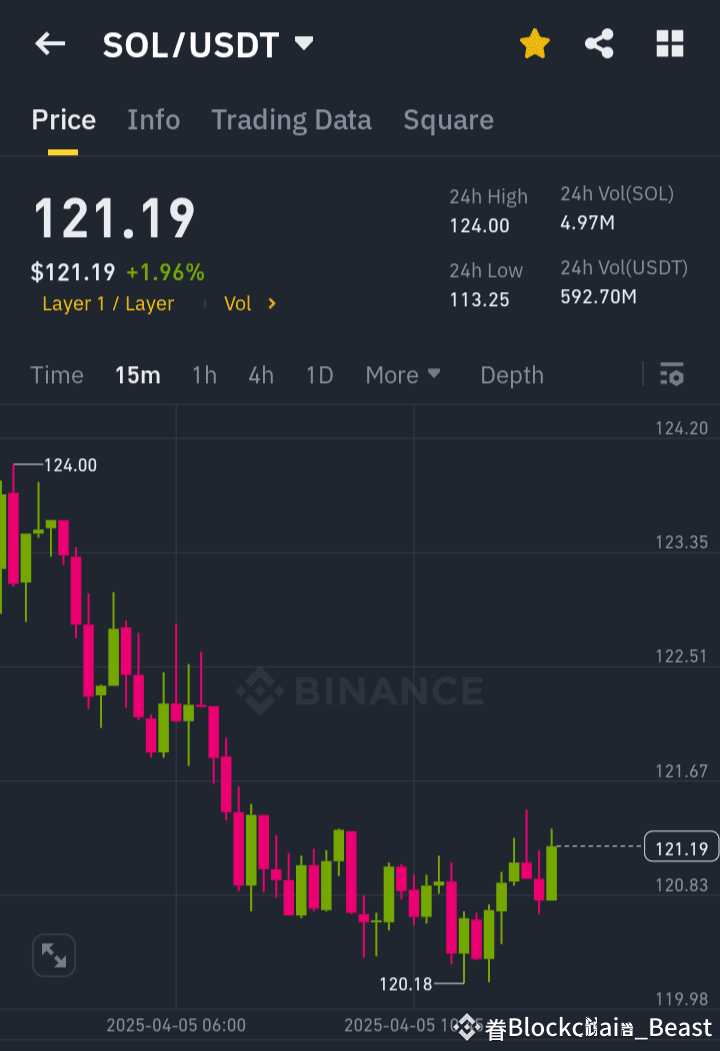The image size is (720, 1051).
Task: Select the Depth chart view
Action: [x=511, y=375]
